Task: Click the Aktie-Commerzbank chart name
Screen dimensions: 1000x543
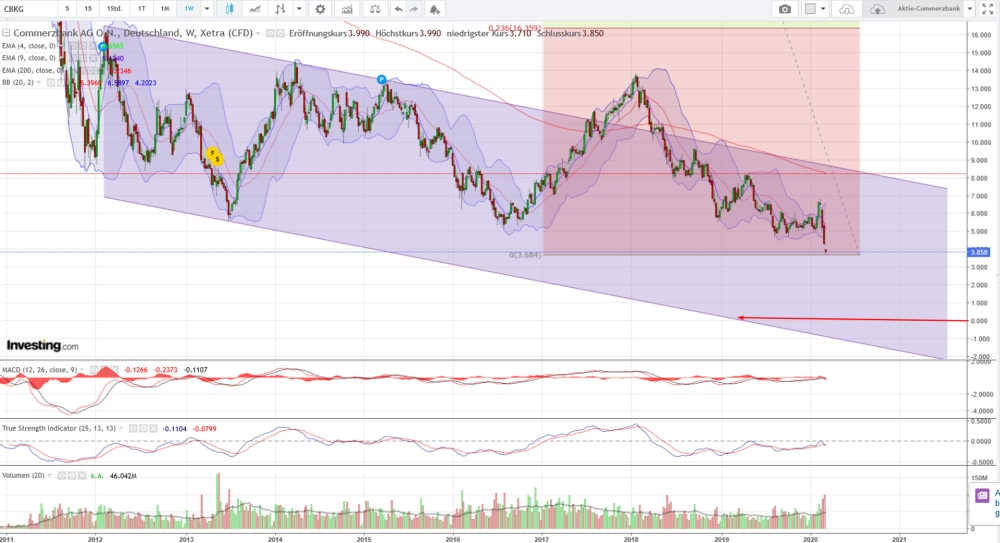Action: point(929,9)
